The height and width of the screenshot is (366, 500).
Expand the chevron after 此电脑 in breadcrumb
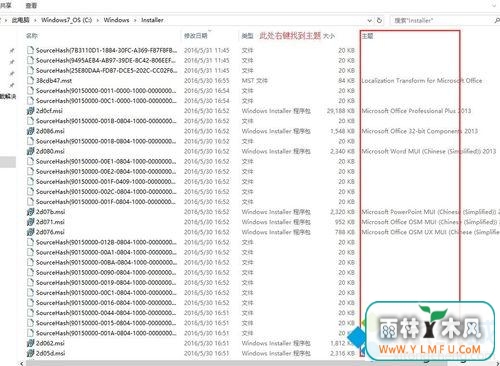(35, 20)
